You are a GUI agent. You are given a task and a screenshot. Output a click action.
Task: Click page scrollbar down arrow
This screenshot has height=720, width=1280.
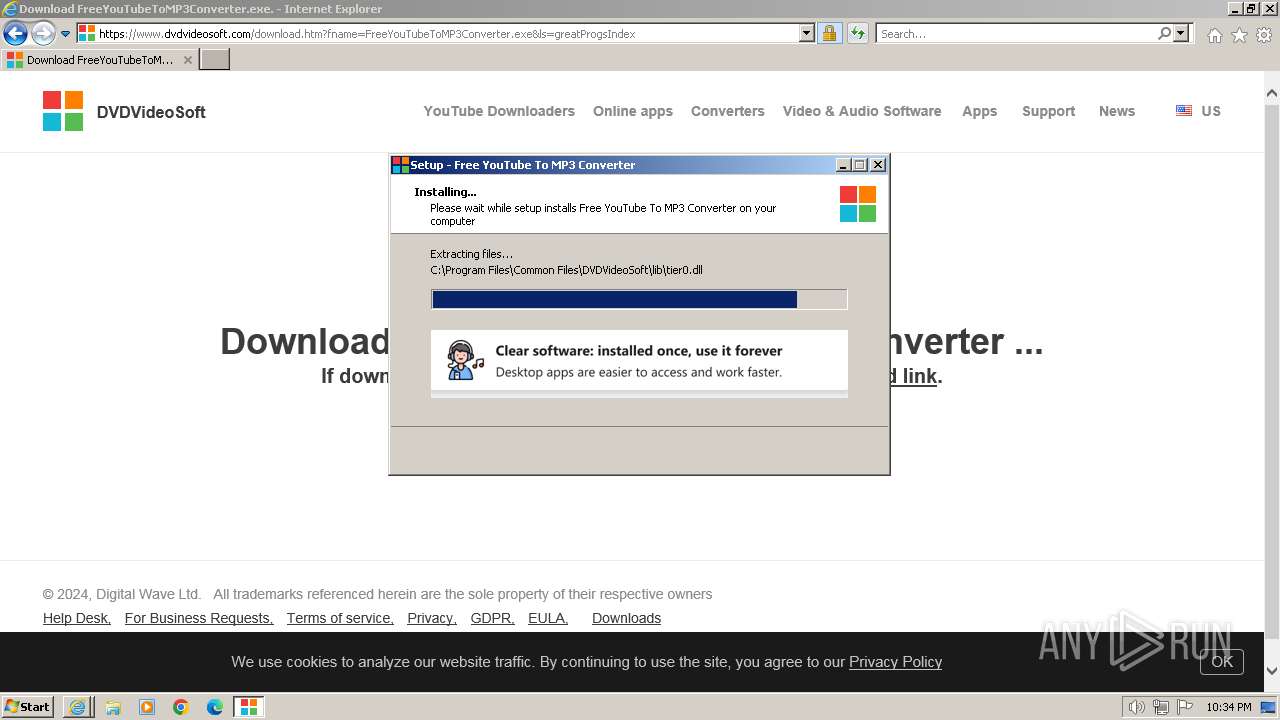tap(1271, 671)
